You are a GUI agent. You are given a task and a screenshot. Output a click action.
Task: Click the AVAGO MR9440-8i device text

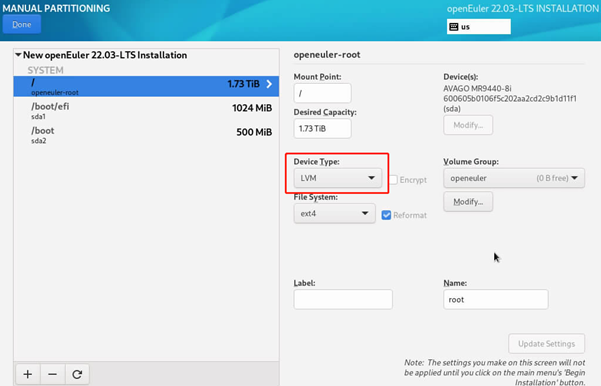pyautogui.click(x=477, y=89)
